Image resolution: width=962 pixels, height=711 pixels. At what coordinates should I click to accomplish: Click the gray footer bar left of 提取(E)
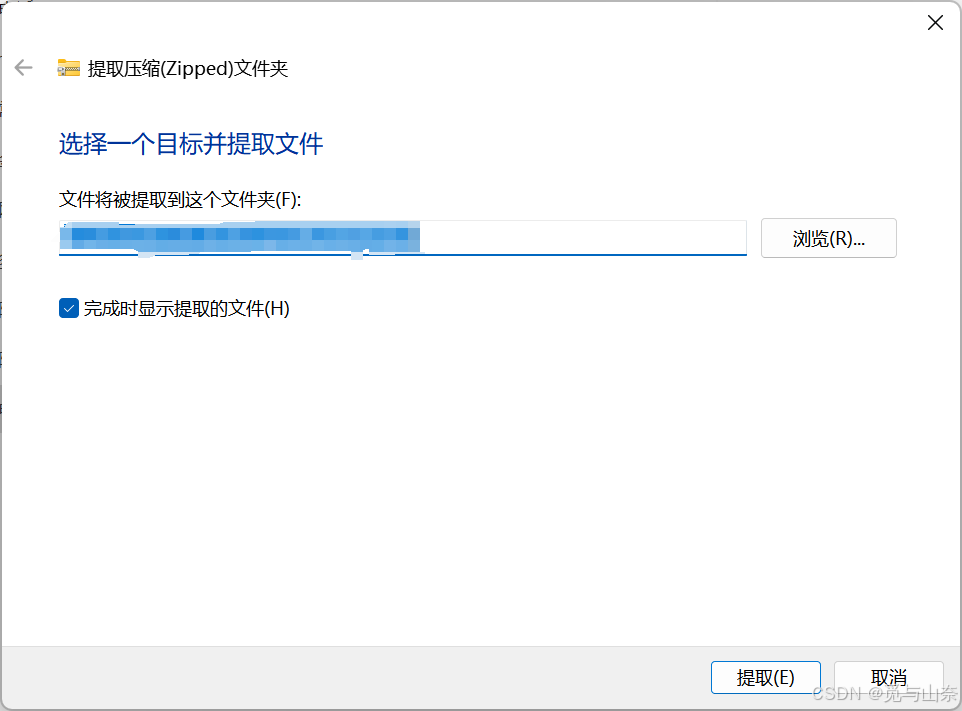coord(356,677)
